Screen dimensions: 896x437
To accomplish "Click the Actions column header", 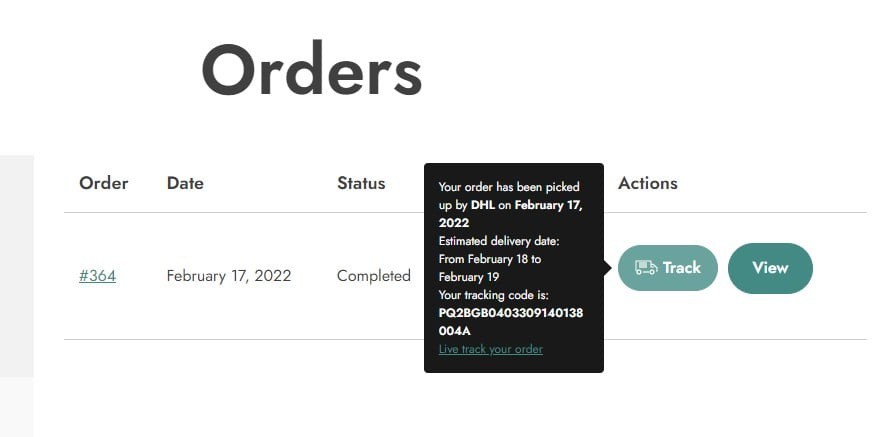I will (x=648, y=183).
